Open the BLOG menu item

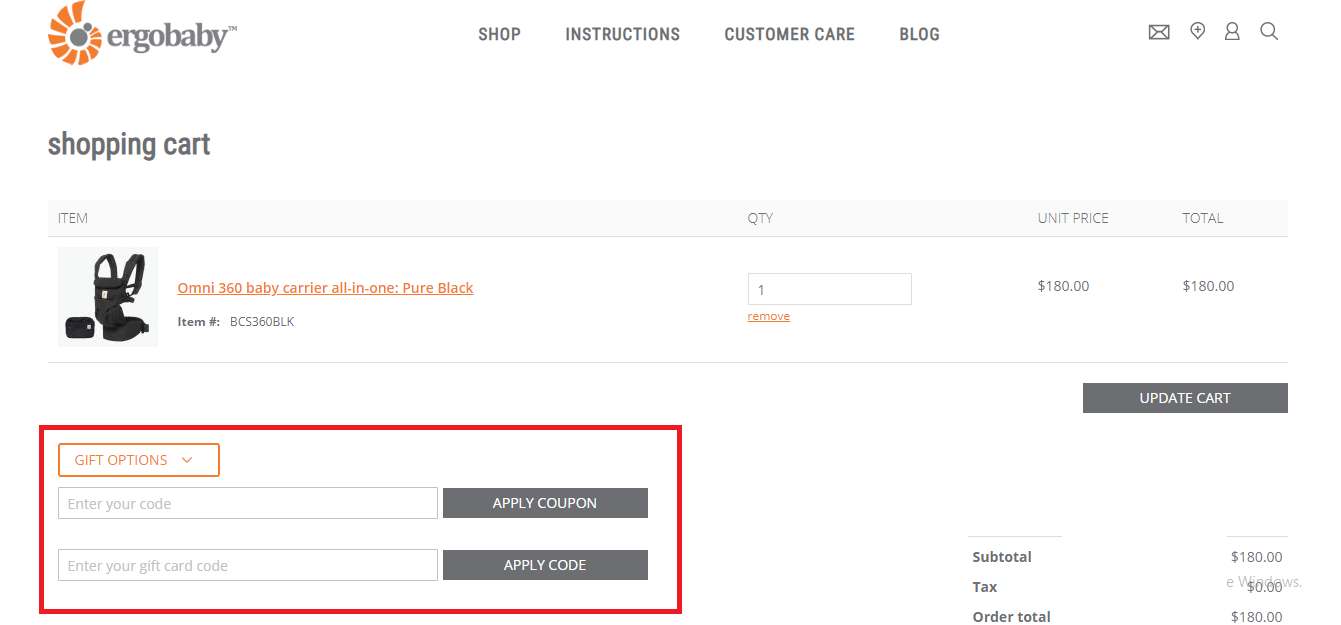919,34
